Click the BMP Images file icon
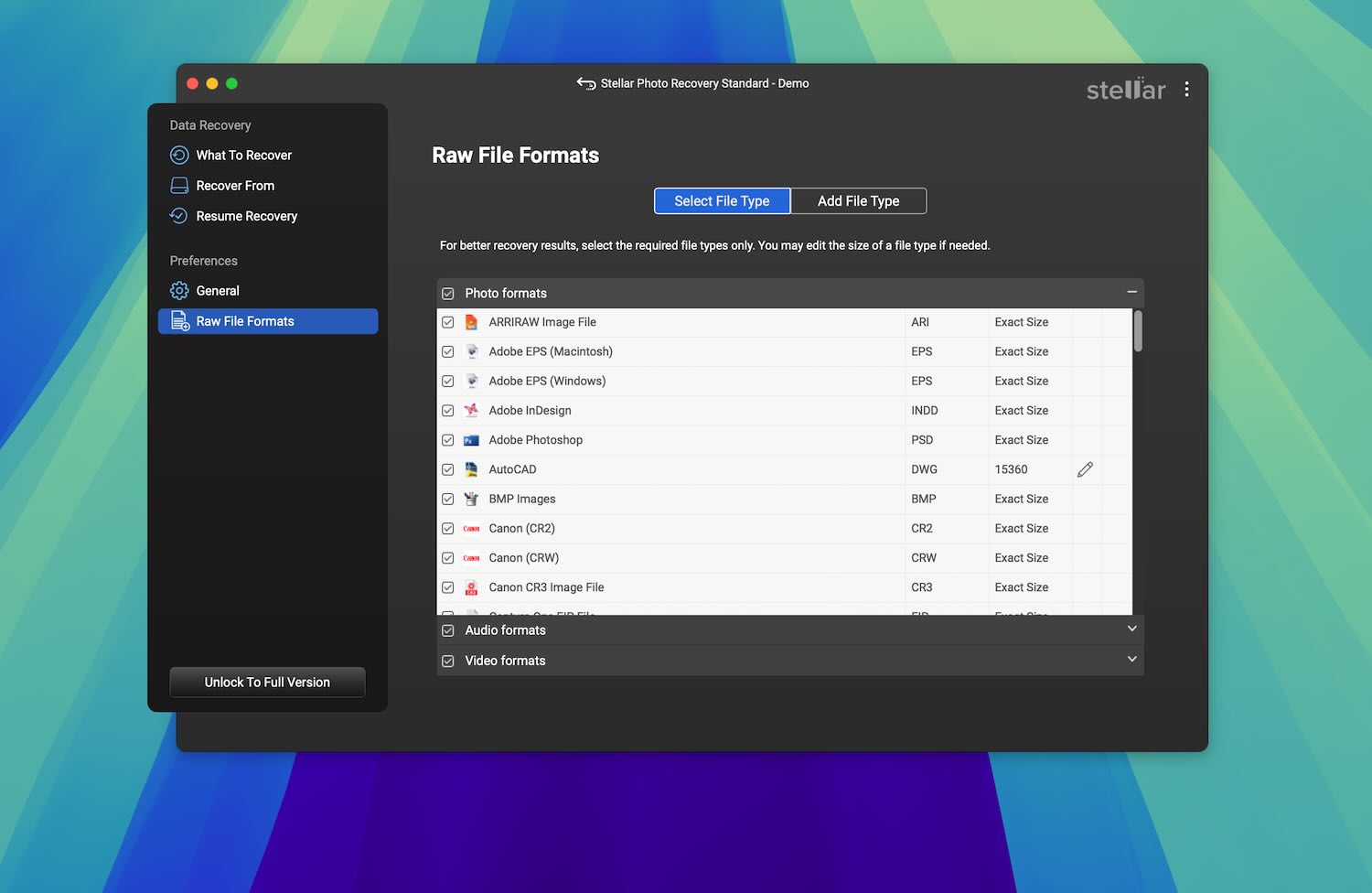The height and width of the screenshot is (893, 1372). coord(471,499)
